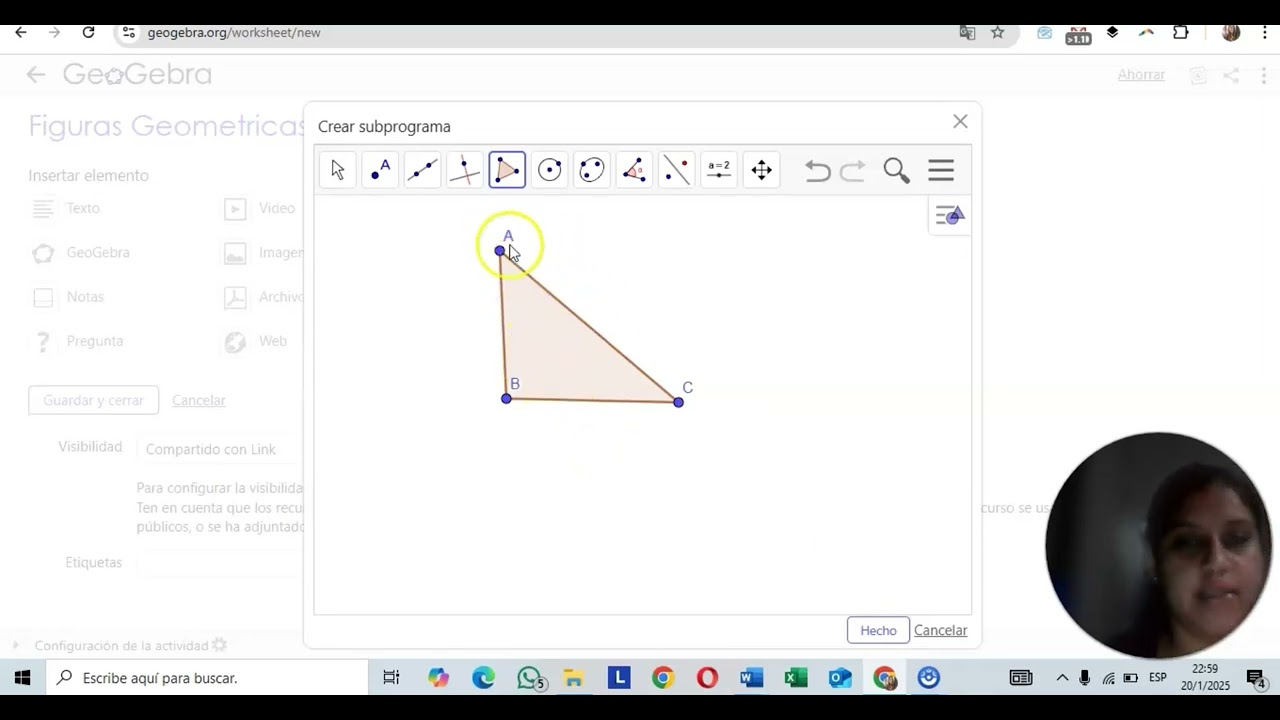Redo the construction step

point(853,171)
